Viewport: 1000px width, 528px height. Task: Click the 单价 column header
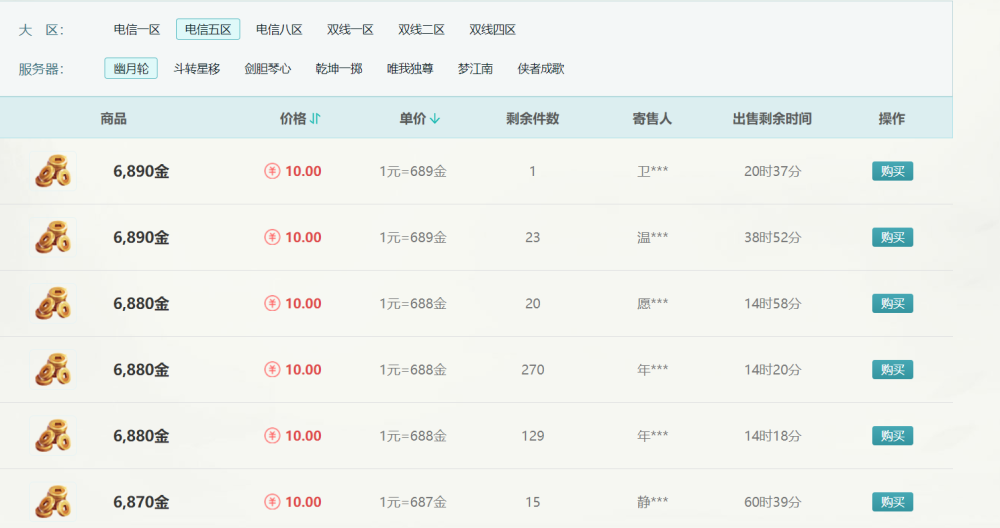[413, 119]
